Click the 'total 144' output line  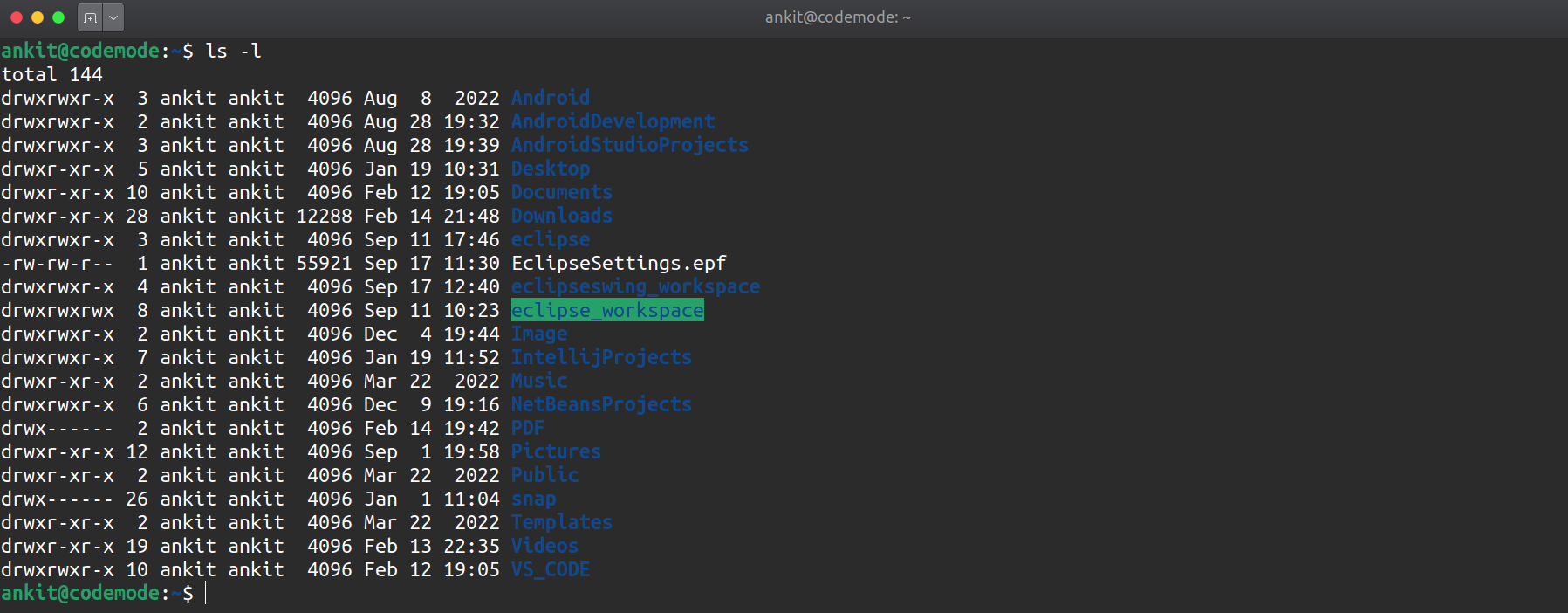pos(52,75)
